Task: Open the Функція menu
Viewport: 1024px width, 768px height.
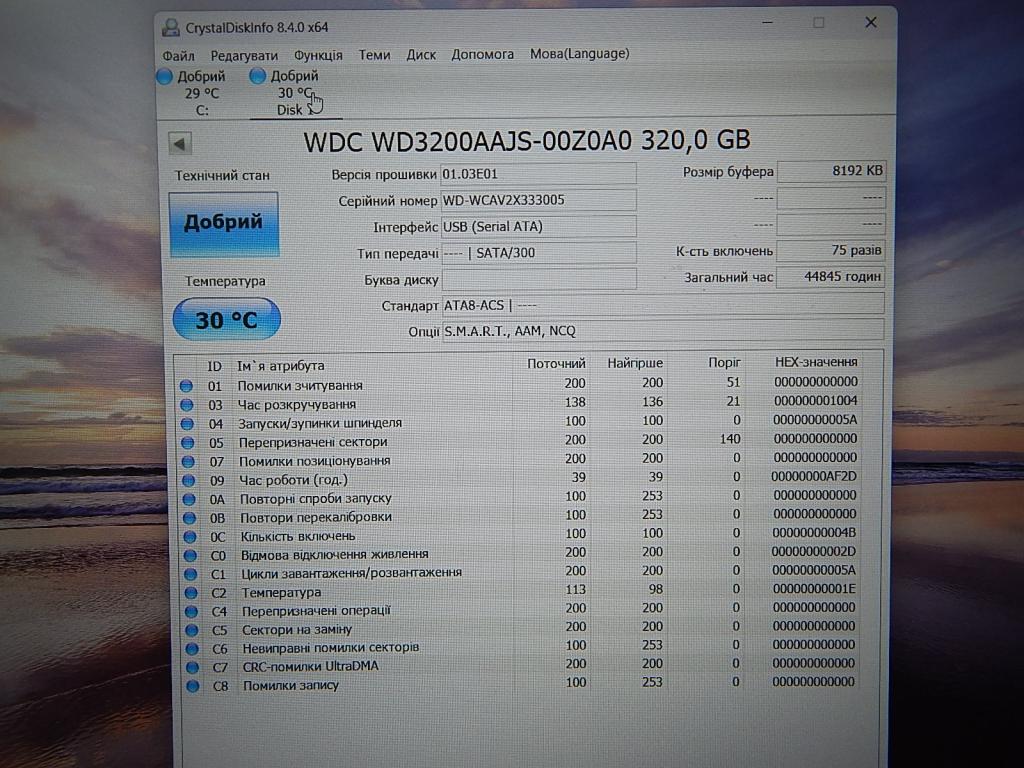Action: pos(318,56)
